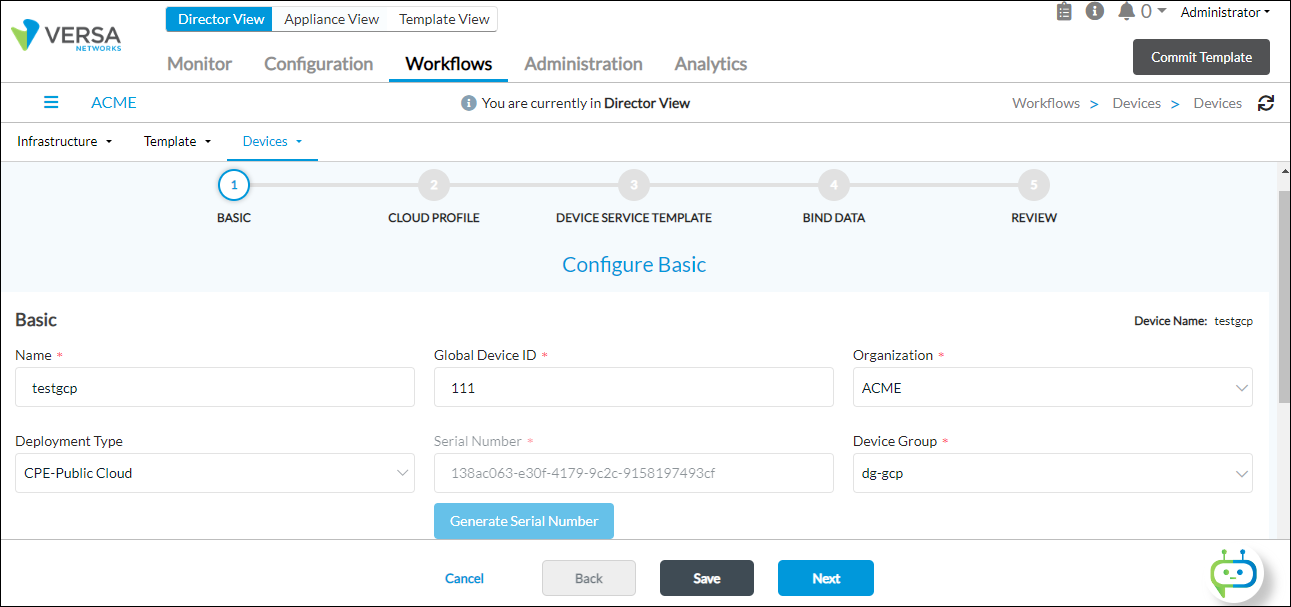The height and width of the screenshot is (607, 1291).
Task: Open the Deployment Type dropdown
Action: coord(214,473)
